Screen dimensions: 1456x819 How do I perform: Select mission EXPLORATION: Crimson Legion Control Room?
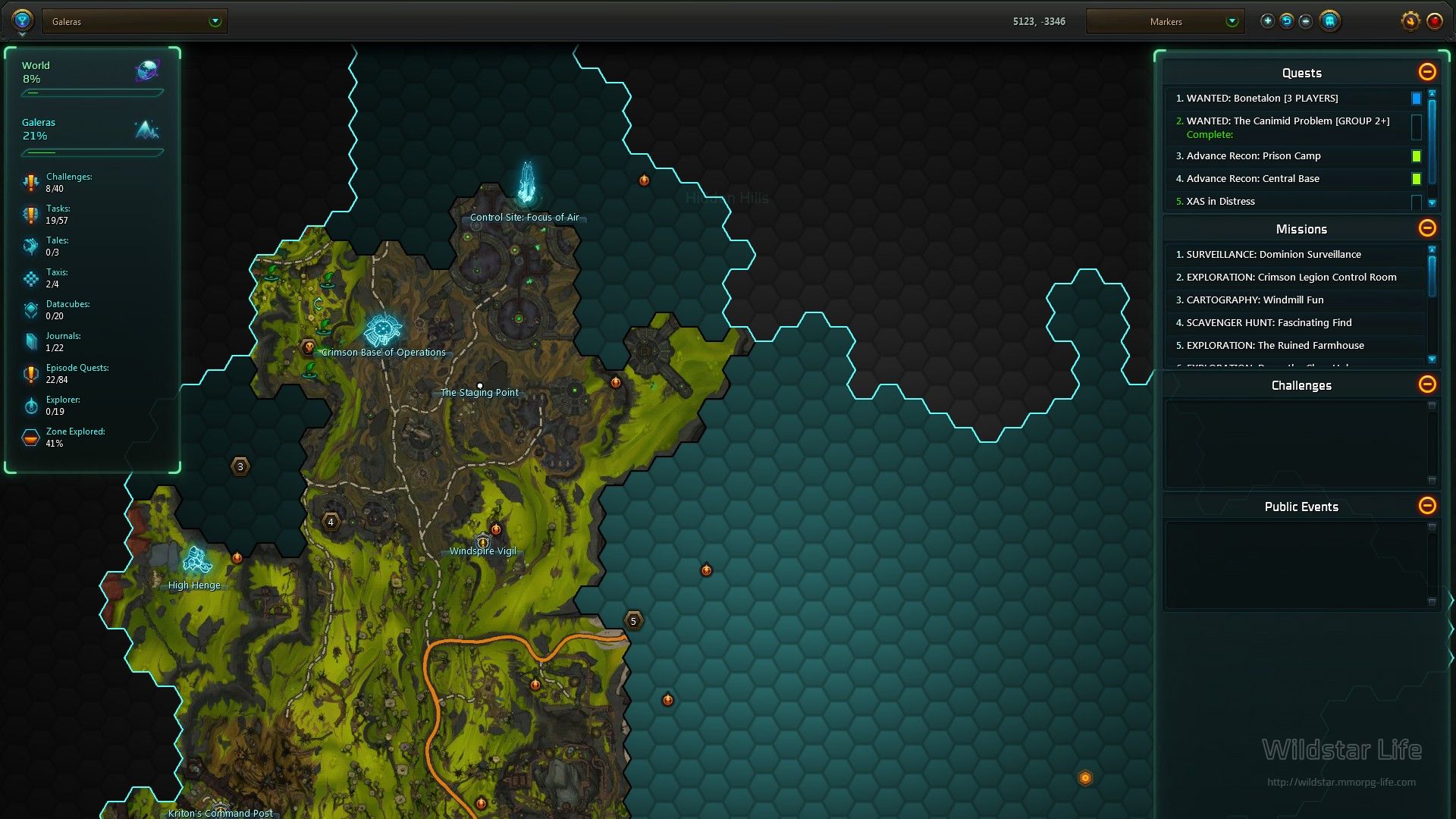coord(1294,278)
